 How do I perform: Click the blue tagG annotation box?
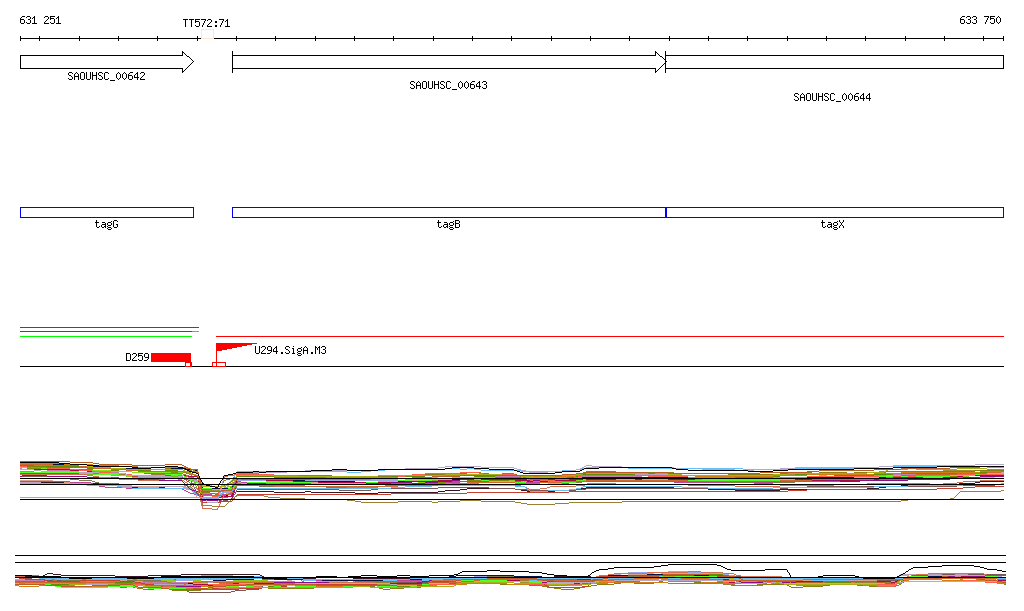[106, 212]
